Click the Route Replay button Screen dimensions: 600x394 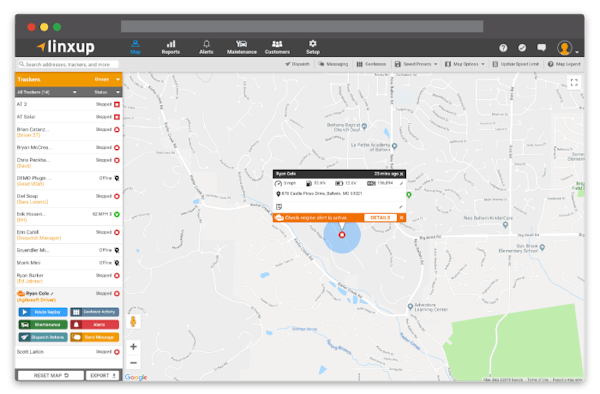point(43,312)
